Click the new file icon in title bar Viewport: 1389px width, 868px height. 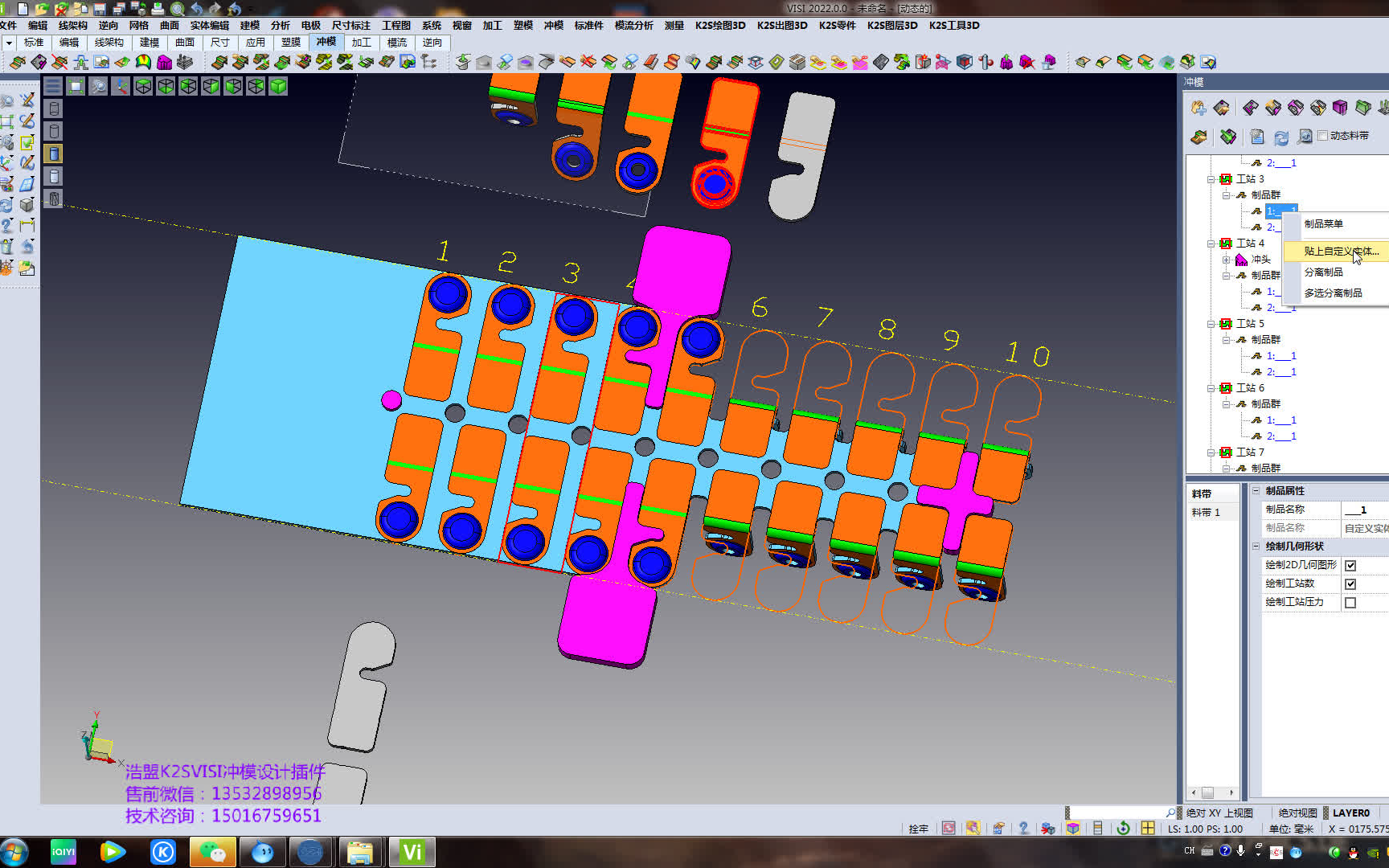pyautogui.click(x=23, y=9)
